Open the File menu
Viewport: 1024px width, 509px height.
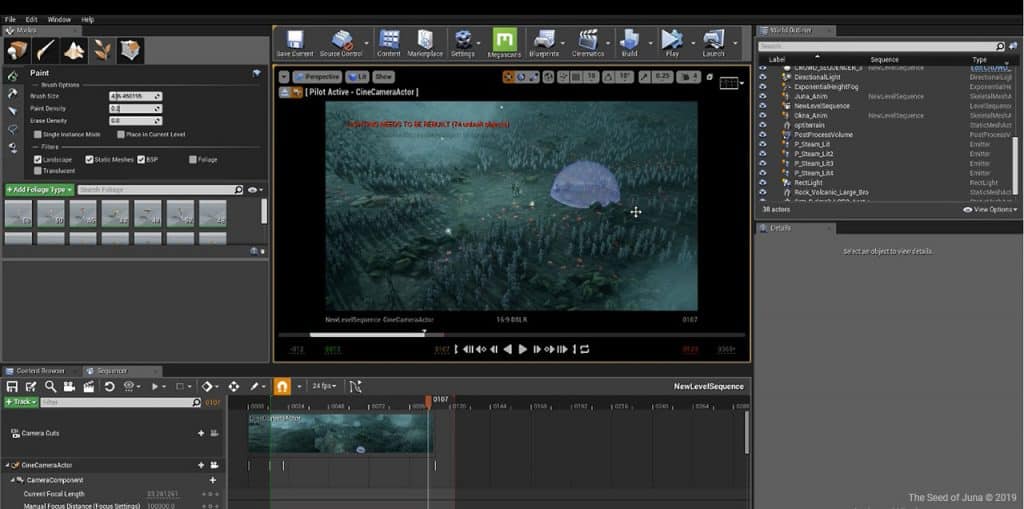coord(10,20)
